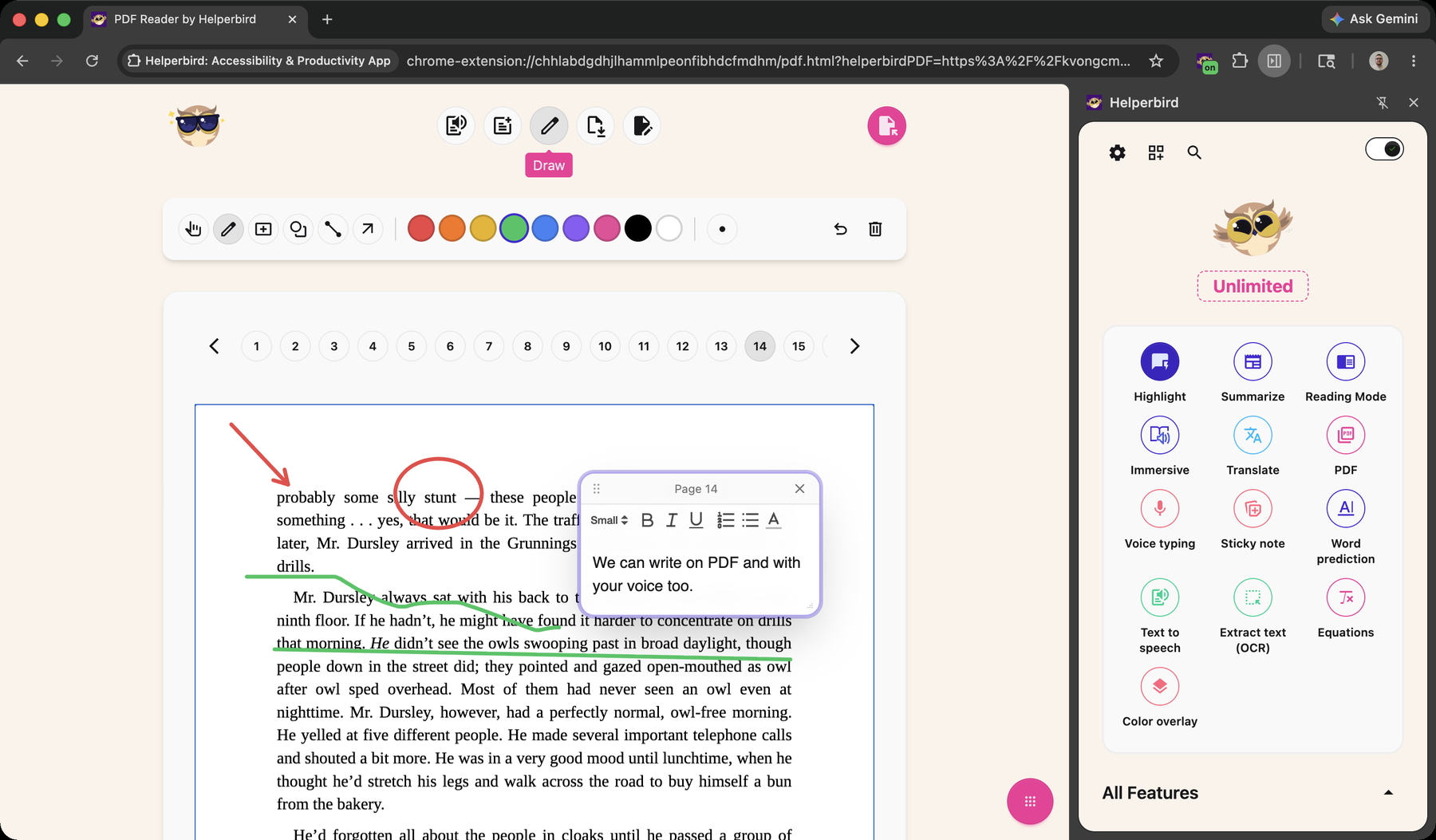Toggle italic in the sticky note
Viewport: 1436px width, 840px height.
[672, 520]
